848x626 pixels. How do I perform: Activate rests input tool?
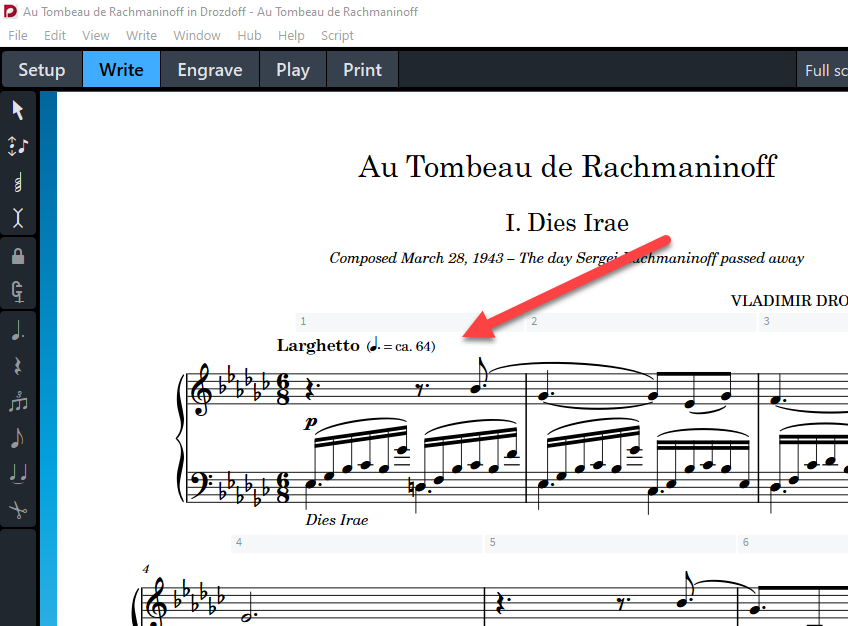pos(18,366)
